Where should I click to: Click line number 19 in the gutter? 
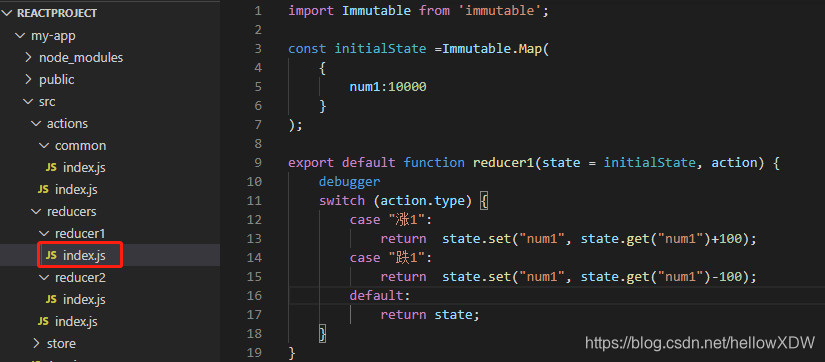click(x=254, y=353)
